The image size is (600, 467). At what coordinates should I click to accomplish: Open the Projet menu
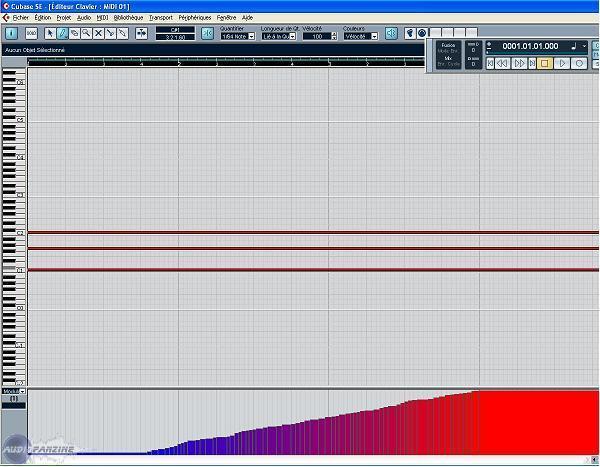point(64,18)
